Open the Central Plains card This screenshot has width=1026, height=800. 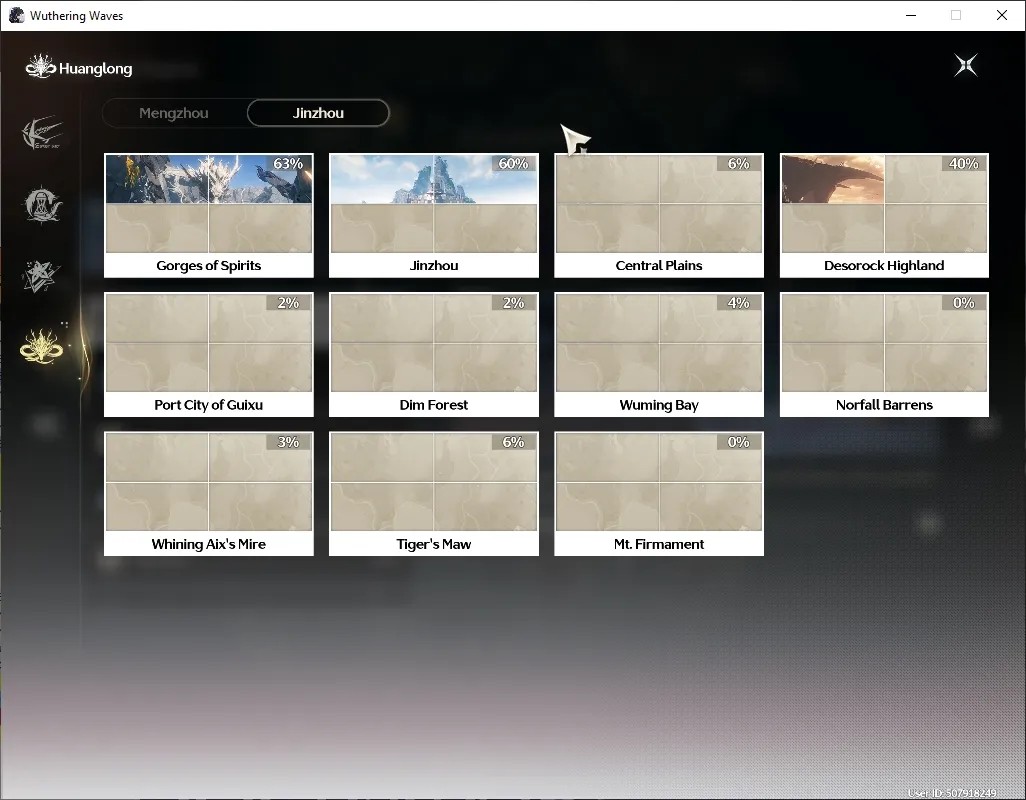point(659,215)
